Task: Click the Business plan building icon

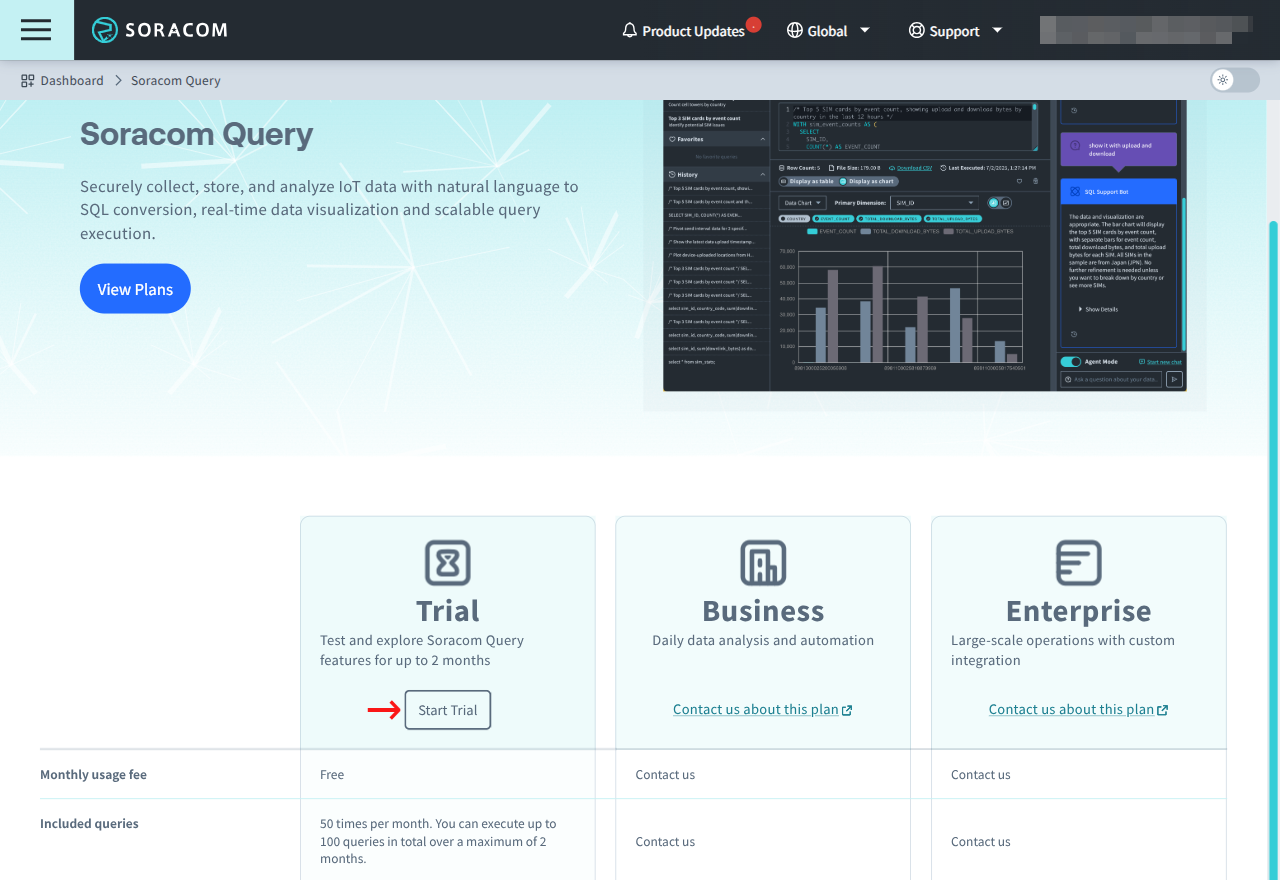Action: [x=762, y=563]
